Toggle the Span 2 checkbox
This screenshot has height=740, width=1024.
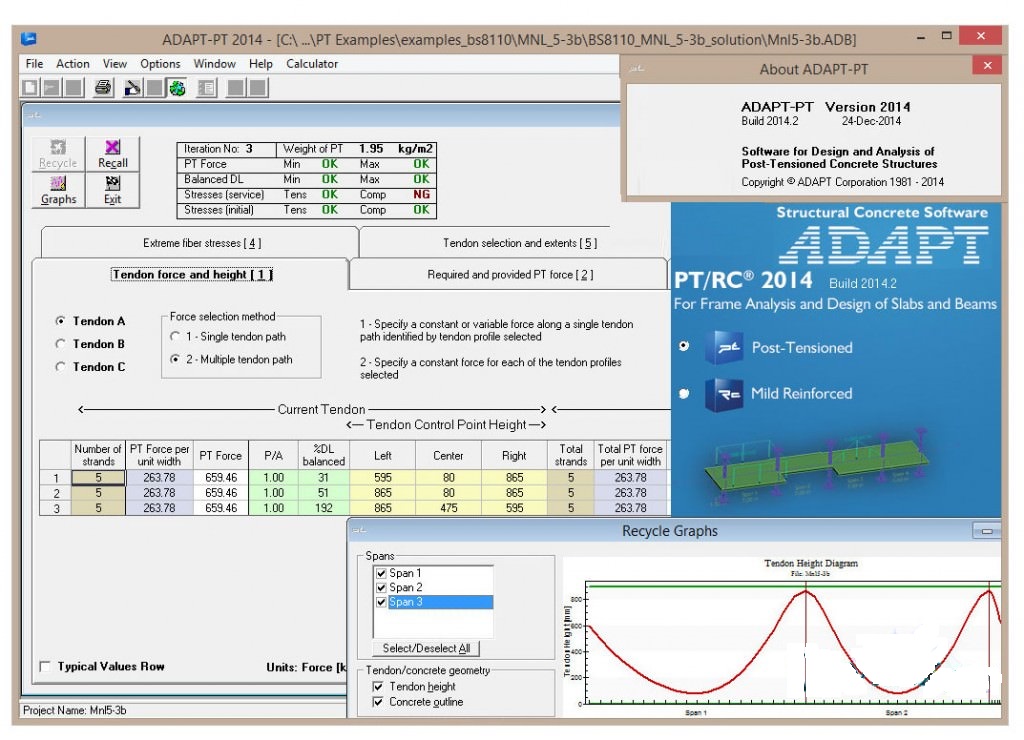tap(381, 587)
